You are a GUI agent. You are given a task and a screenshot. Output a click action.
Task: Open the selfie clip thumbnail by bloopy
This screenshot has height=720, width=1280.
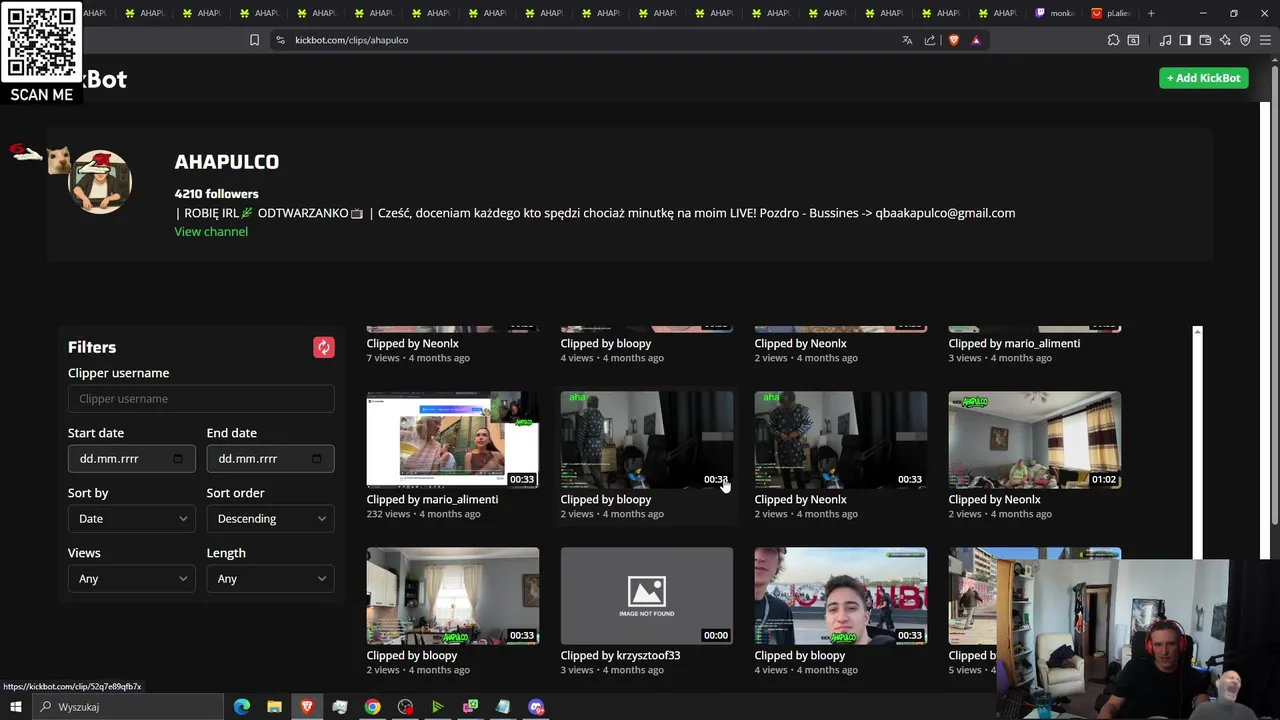point(840,595)
